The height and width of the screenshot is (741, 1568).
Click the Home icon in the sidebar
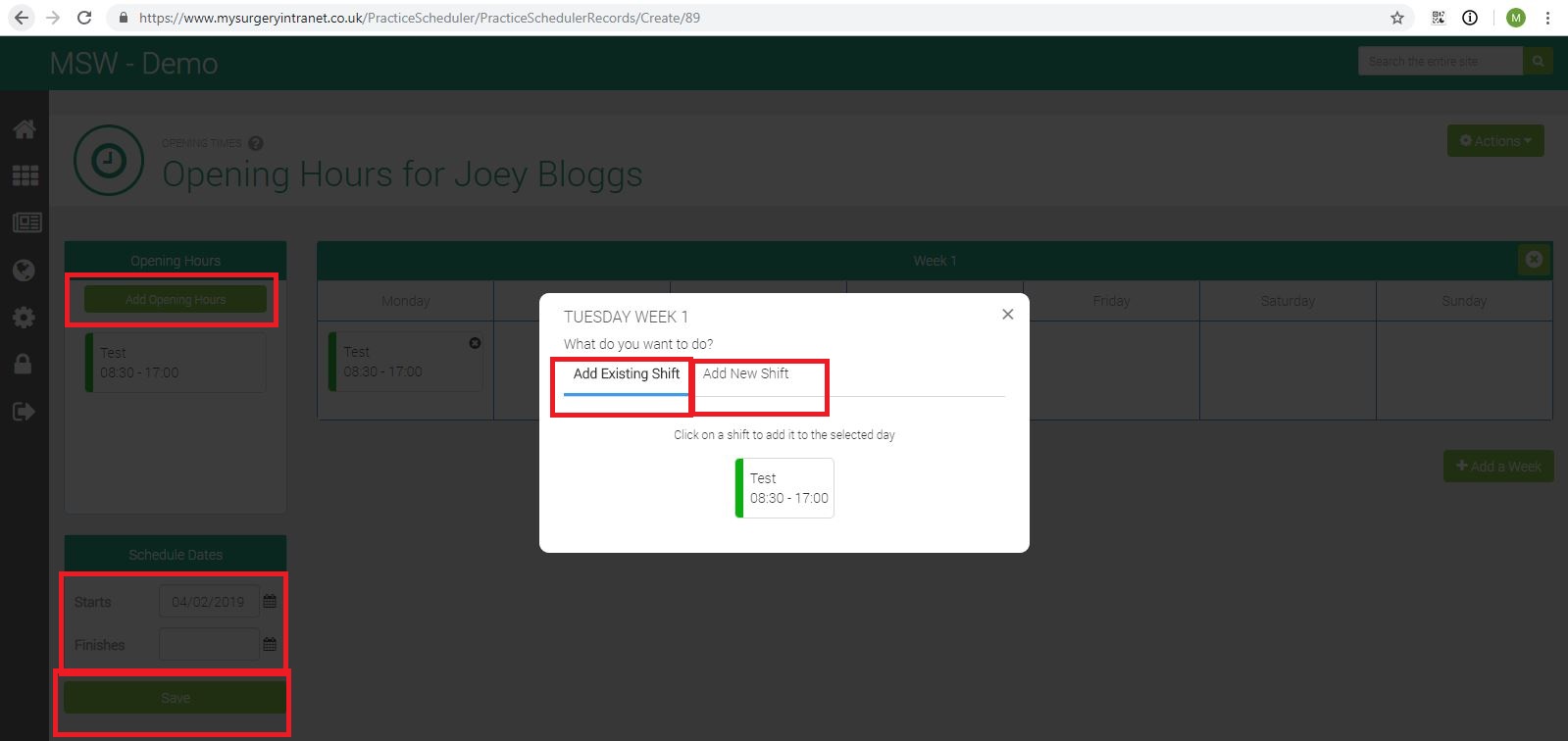tap(25, 129)
